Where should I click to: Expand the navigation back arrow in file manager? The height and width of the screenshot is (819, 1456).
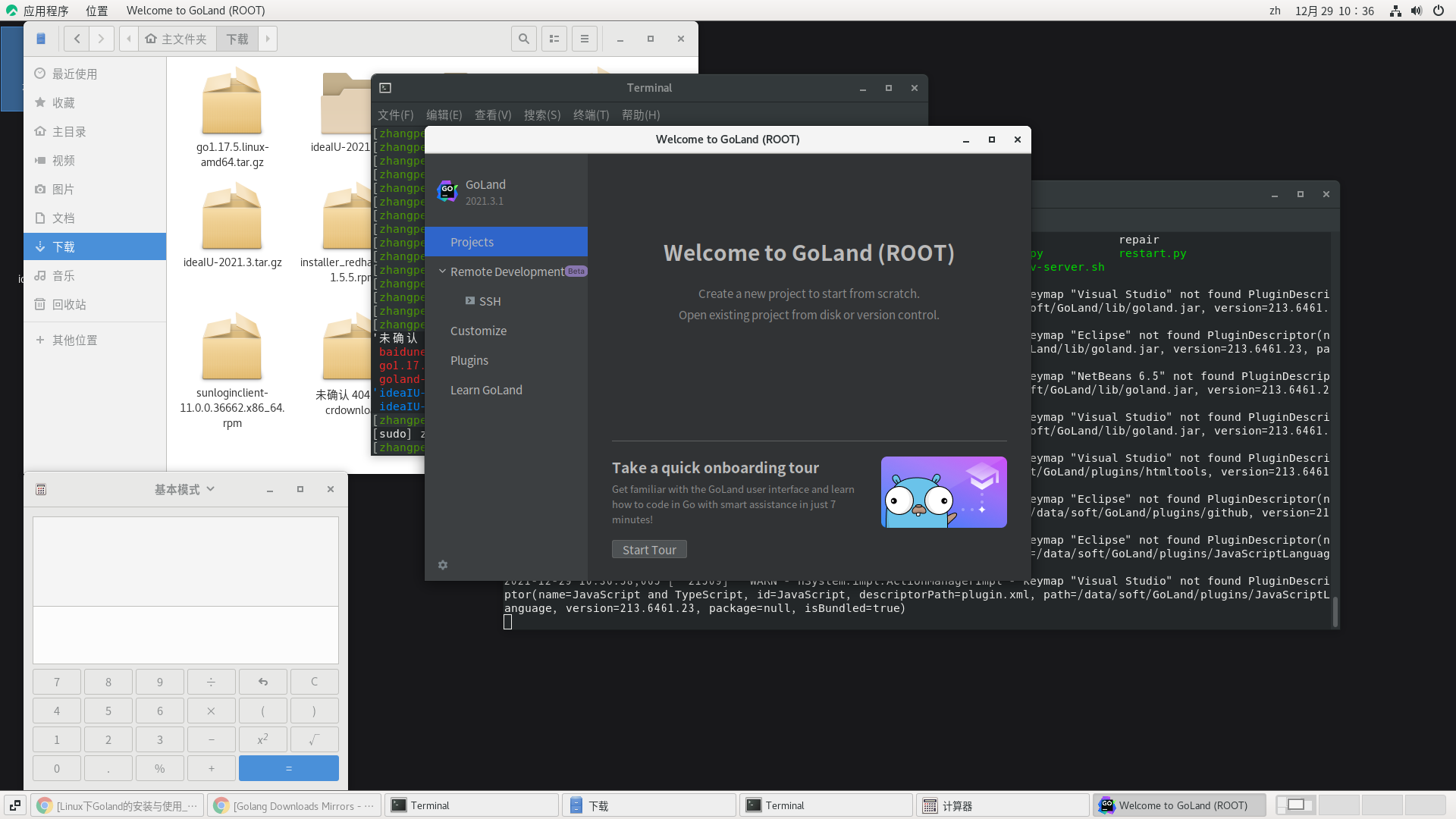[x=76, y=38]
